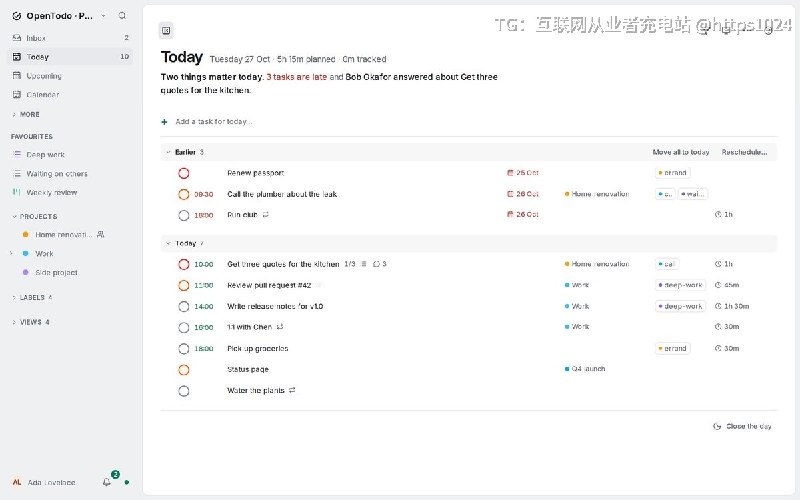Click the 1h duration on kitchen quotes task
Image resolution: width=800 pixels, height=500 pixels.
click(x=724, y=264)
